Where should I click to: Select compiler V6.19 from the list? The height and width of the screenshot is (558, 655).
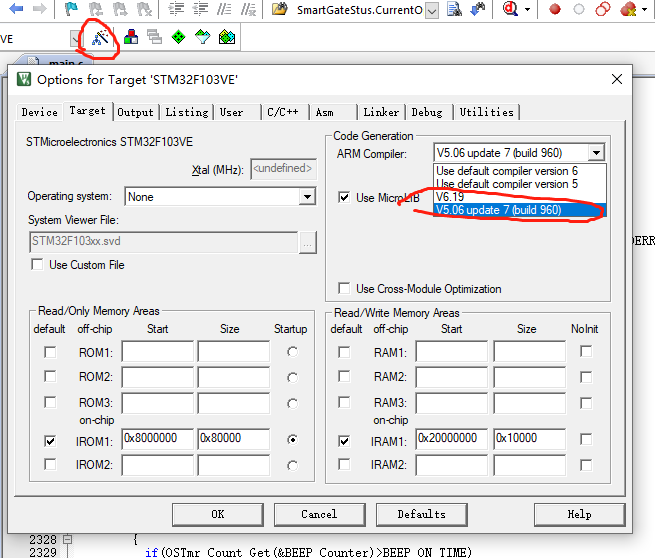click(x=520, y=197)
